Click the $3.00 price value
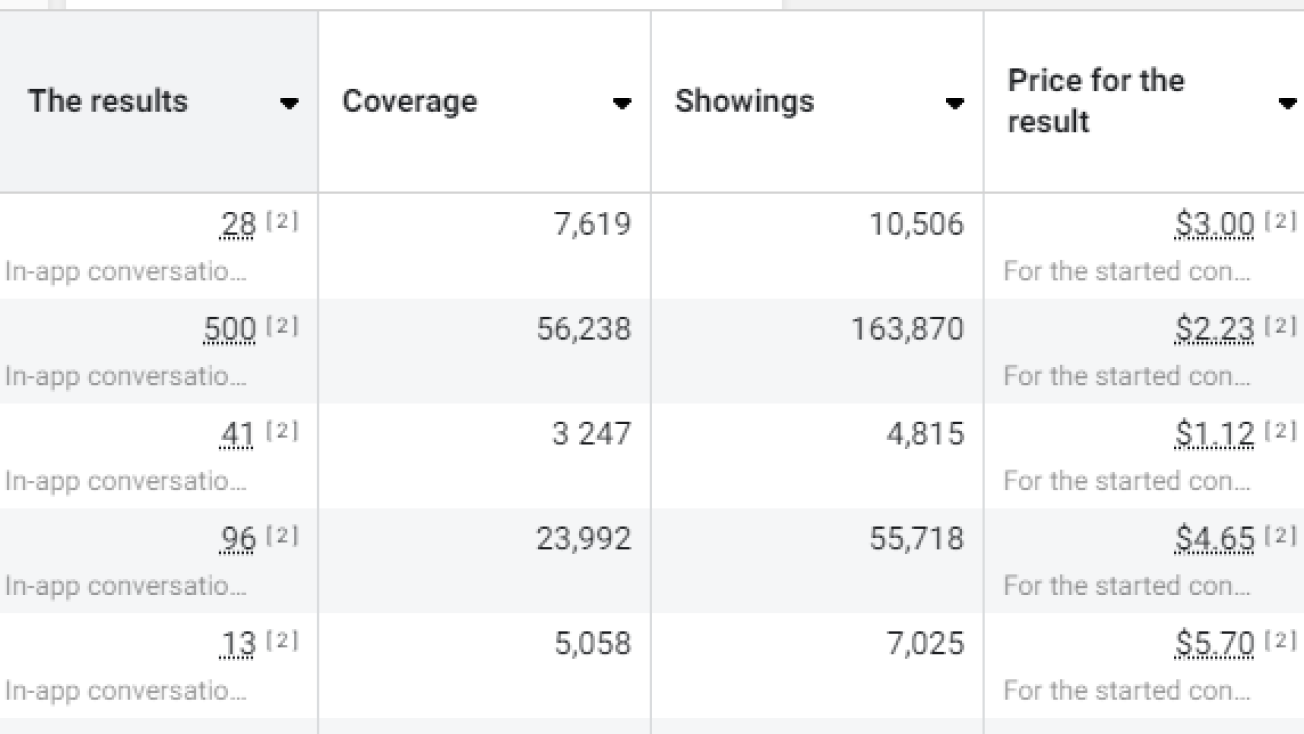Viewport: 1304px width, 734px height. 1214,225
